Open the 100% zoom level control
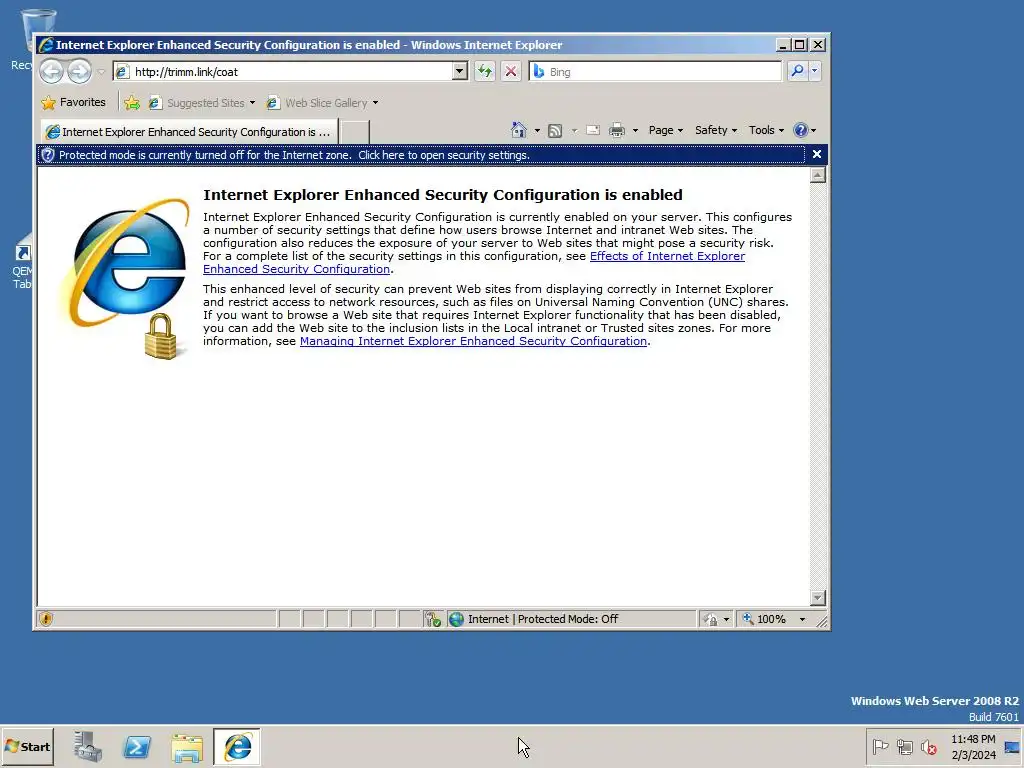Image resolution: width=1024 pixels, height=768 pixels. click(773, 619)
